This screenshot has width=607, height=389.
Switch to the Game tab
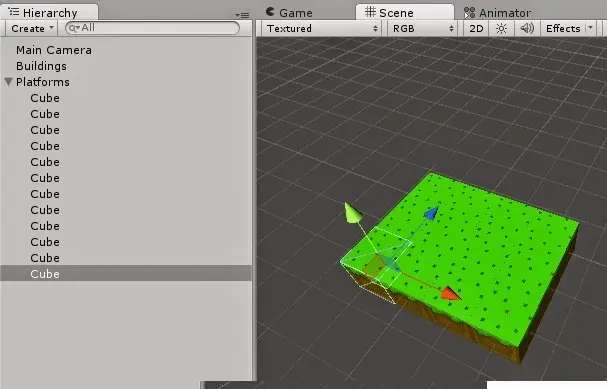[289, 13]
